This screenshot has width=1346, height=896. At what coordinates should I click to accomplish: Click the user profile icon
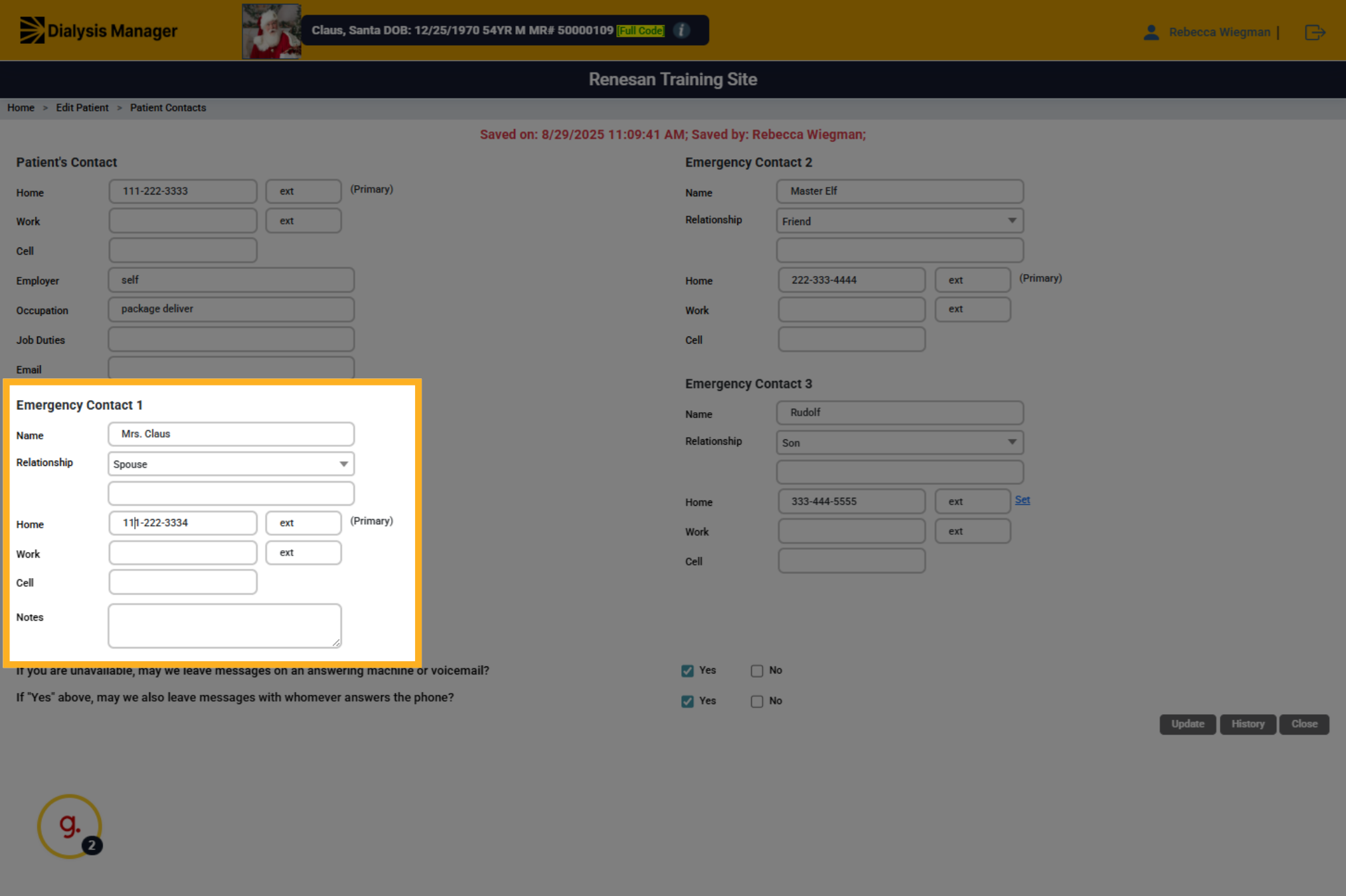(1151, 32)
